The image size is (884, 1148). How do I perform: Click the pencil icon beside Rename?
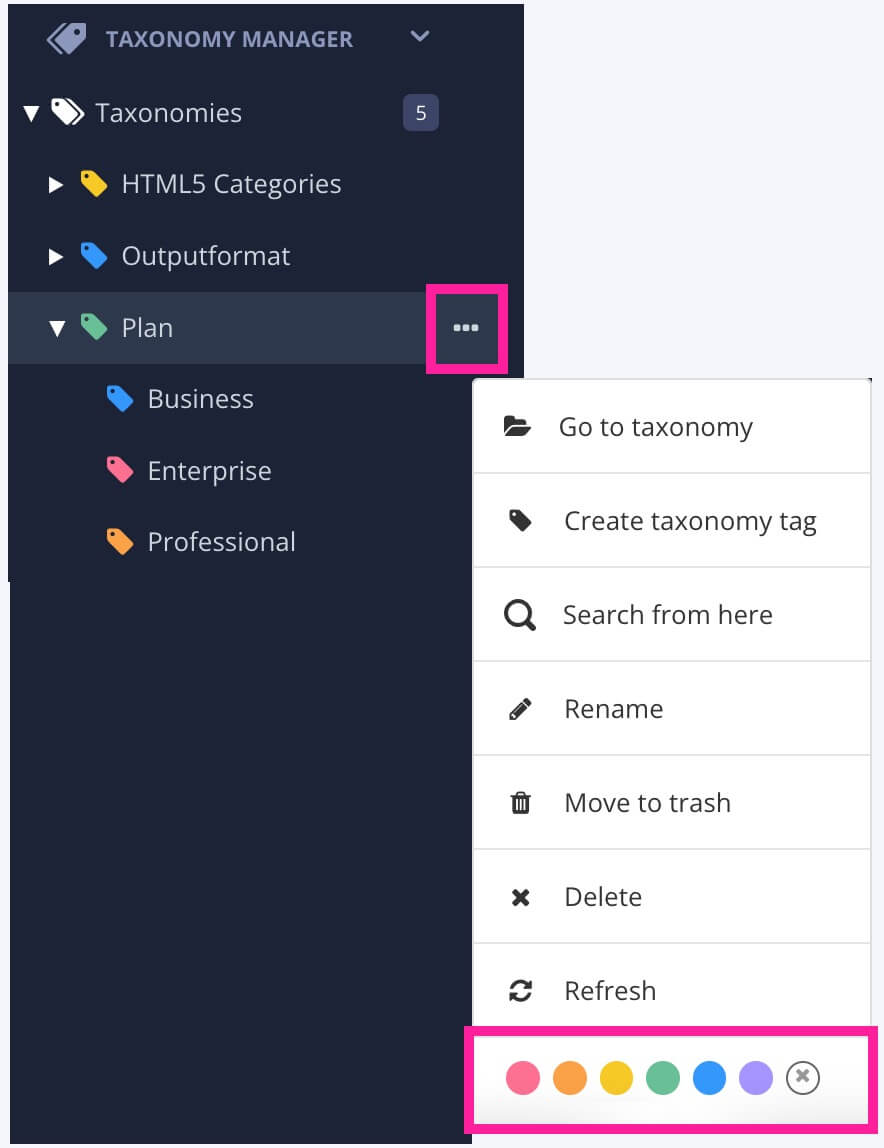[519, 708]
